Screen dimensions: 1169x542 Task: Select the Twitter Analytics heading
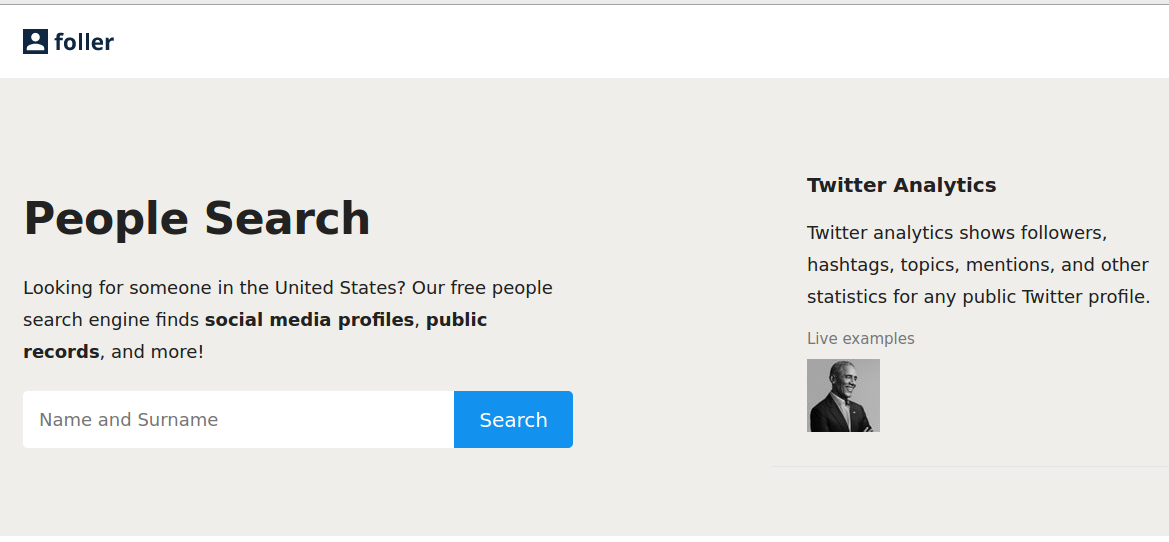(901, 185)
